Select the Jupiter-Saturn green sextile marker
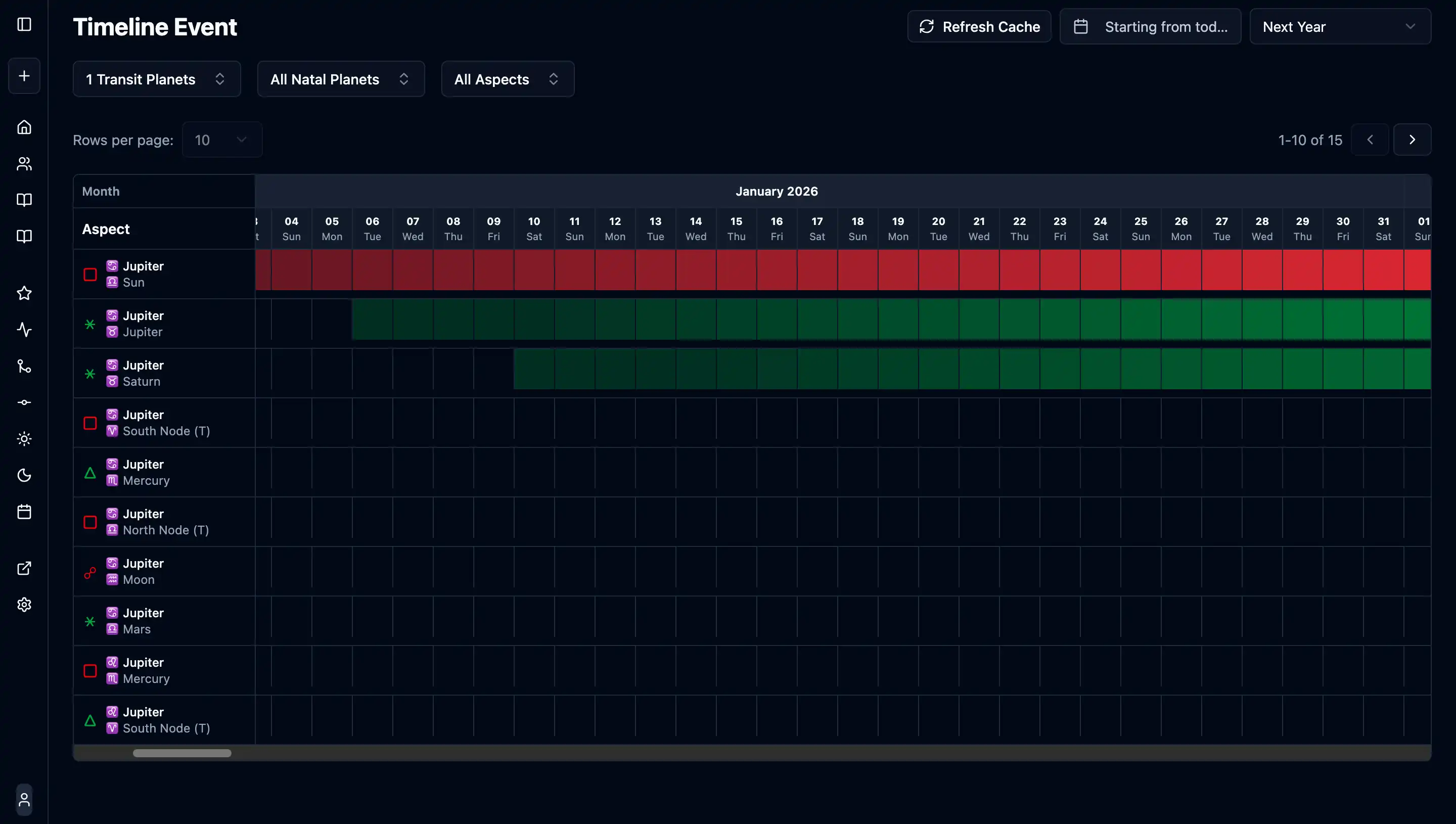Viewport: 1456px width, 824px height. pyautogui.click(x=89, y=373)
